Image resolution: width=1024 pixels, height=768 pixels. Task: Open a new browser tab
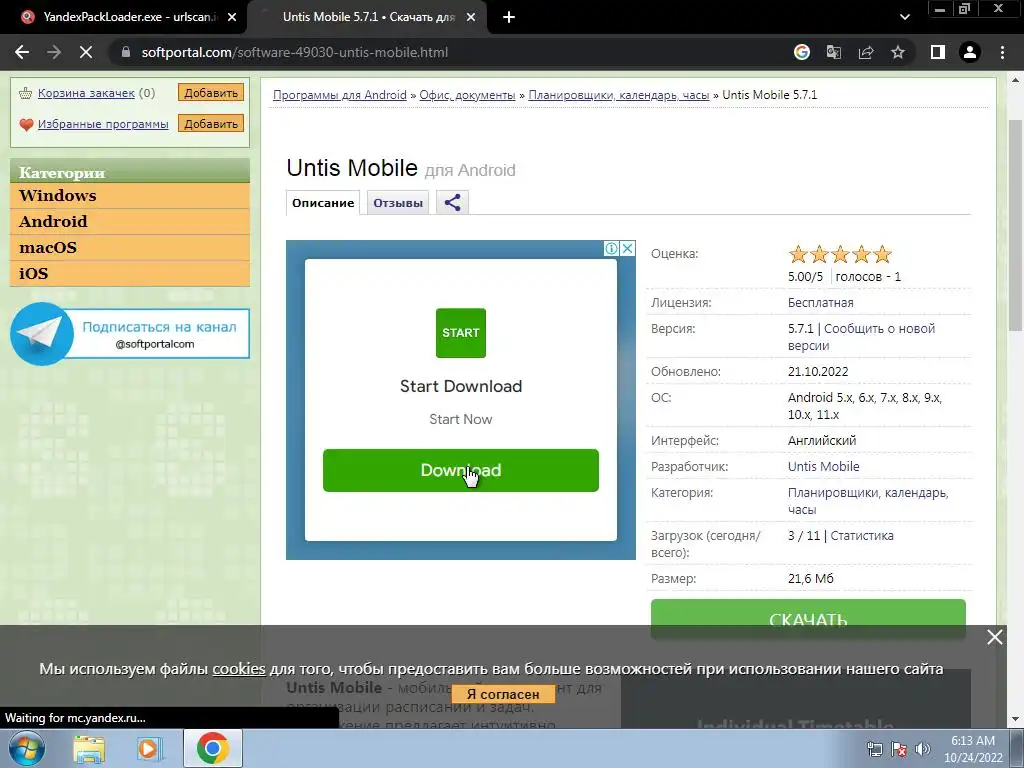pos(509,18)
